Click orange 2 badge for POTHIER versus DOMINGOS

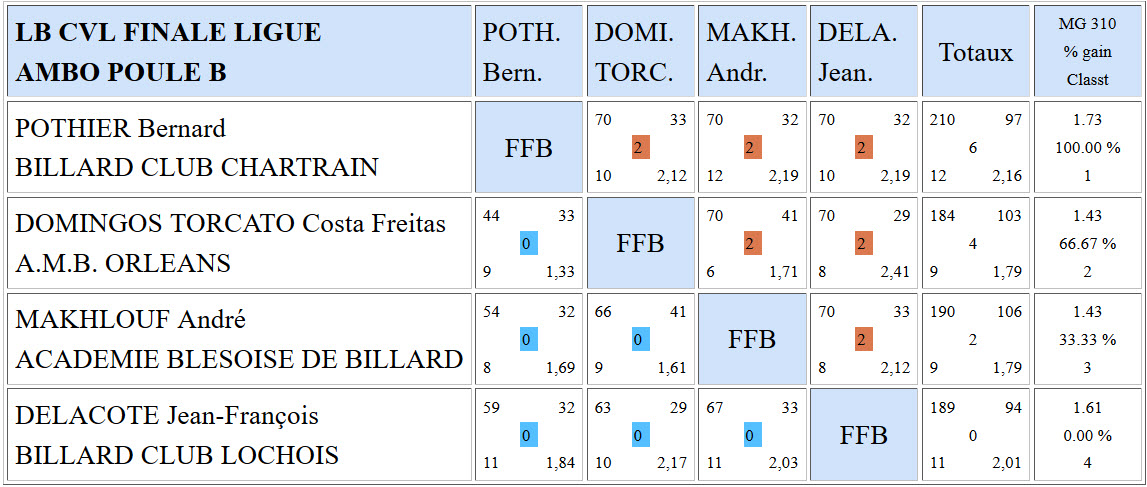[640, 148]
